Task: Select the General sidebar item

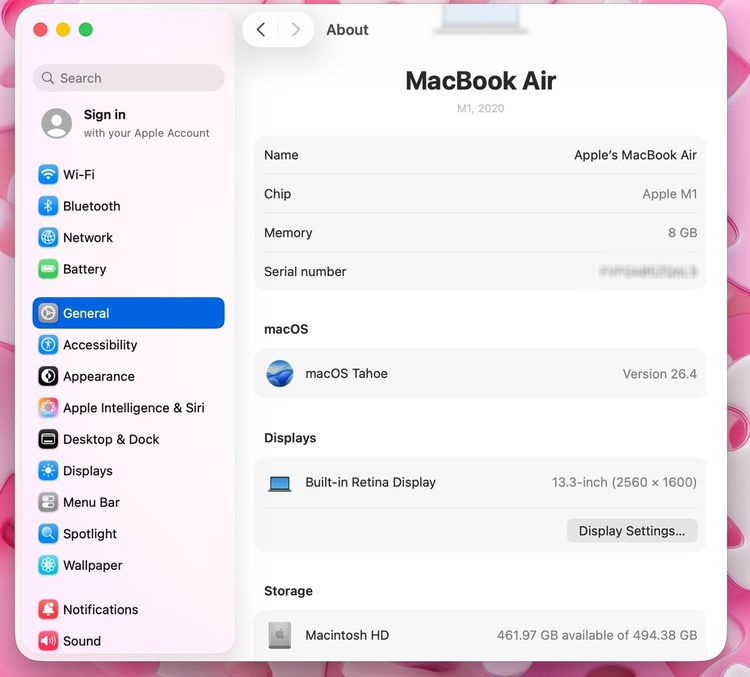Action: [x=128, y=313]
